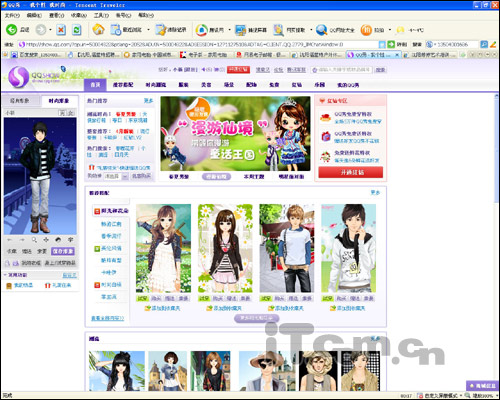Screen dimensions: 500x400
Task: Open the dropdown arrow next to web page capture
Action: tap(311, 30)
